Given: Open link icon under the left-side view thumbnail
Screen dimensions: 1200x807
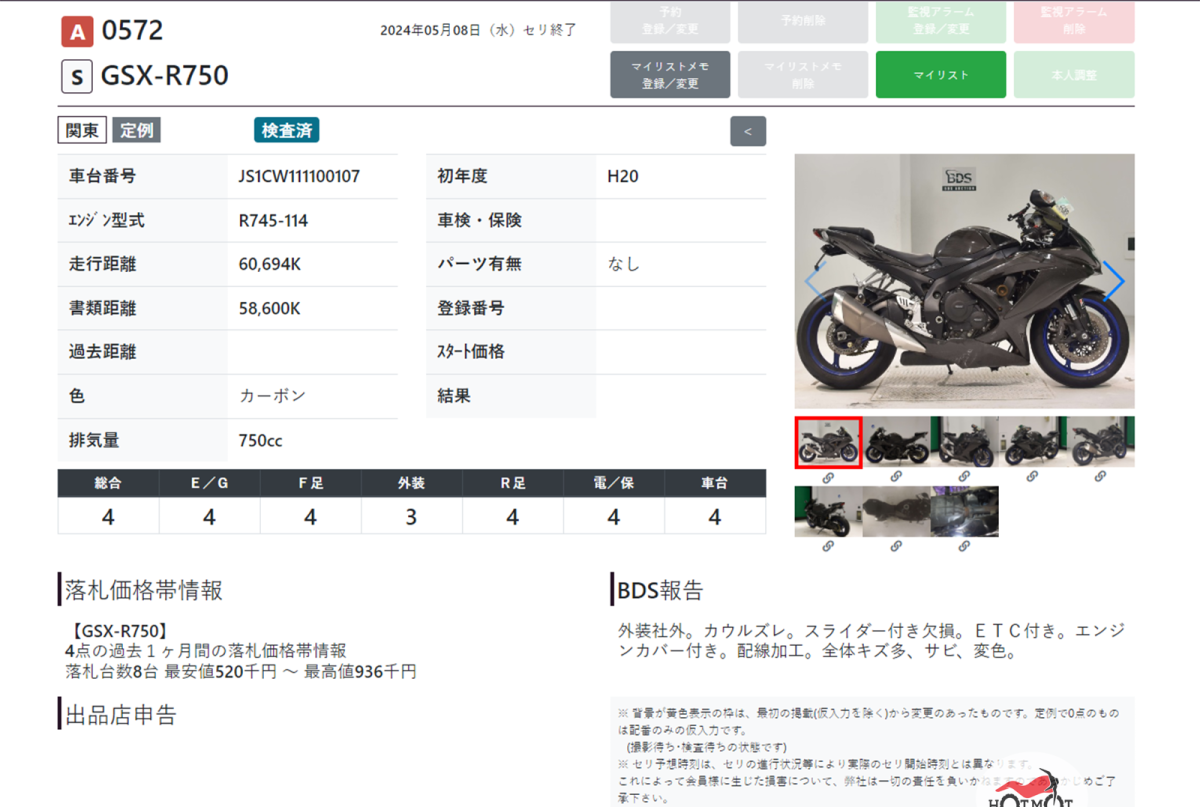Looking at the screenshot, I should point(896,477).
